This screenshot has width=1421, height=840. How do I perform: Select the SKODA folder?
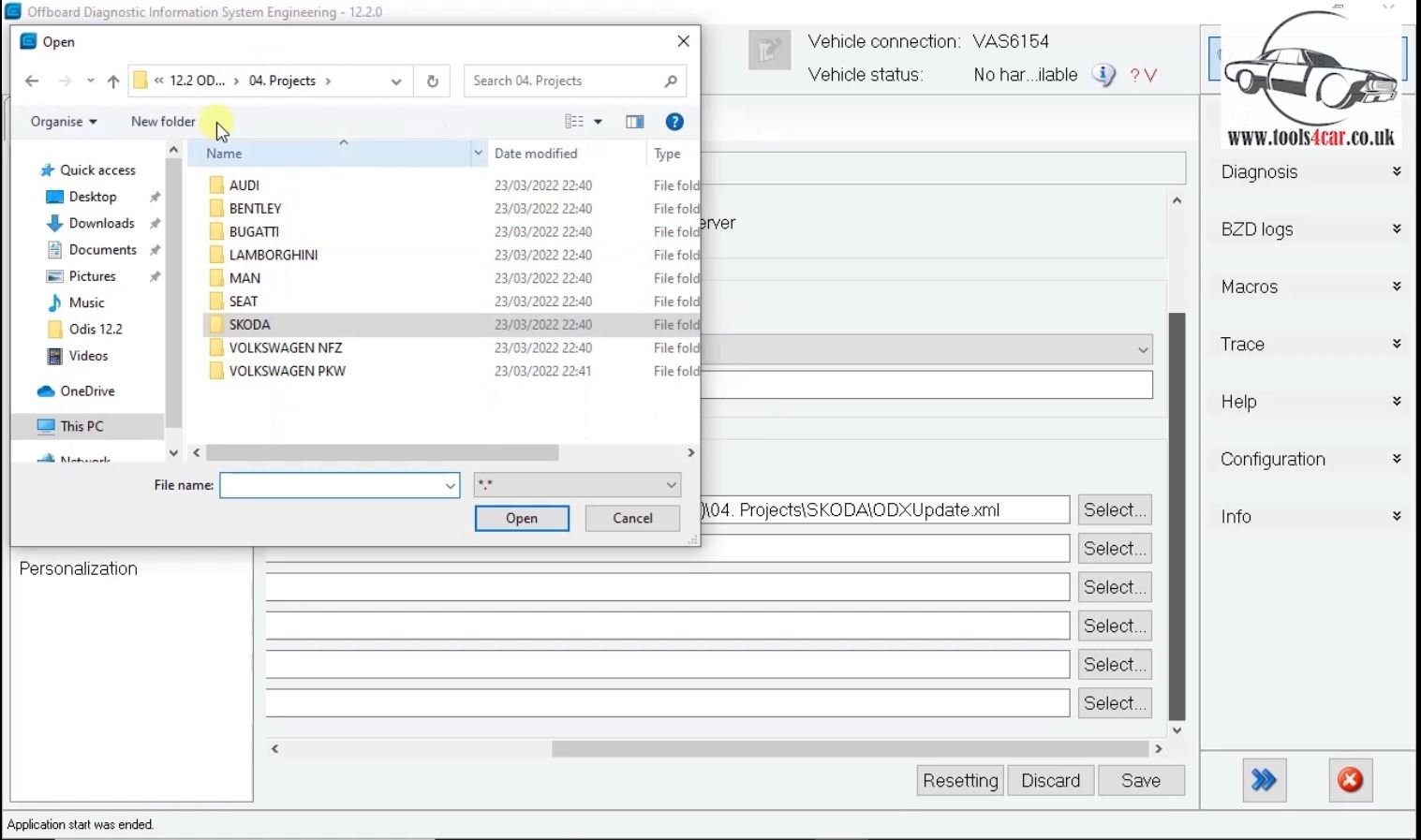coord(250,325)
